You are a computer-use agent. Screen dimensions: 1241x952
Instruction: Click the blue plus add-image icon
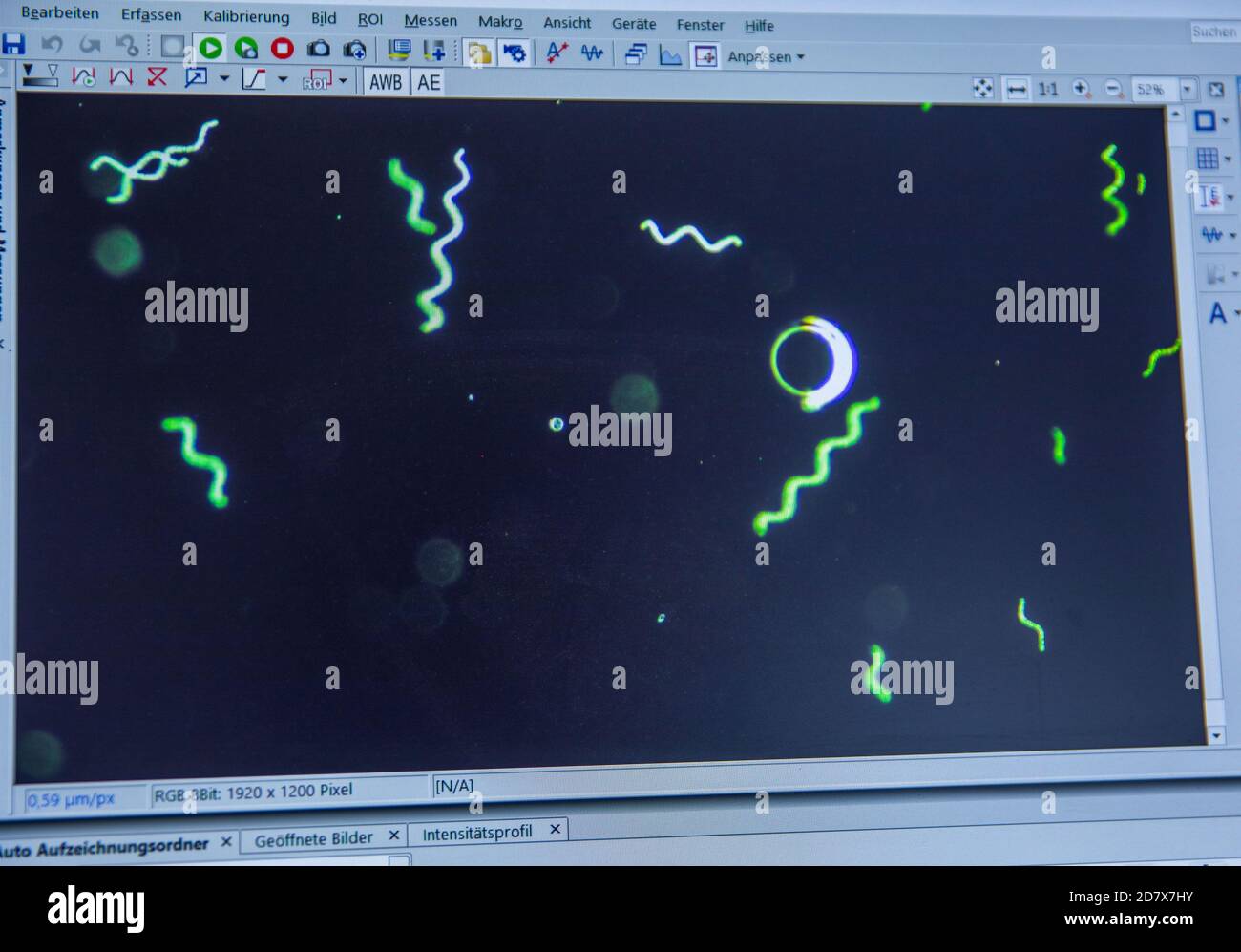click(x=433, y=50)
